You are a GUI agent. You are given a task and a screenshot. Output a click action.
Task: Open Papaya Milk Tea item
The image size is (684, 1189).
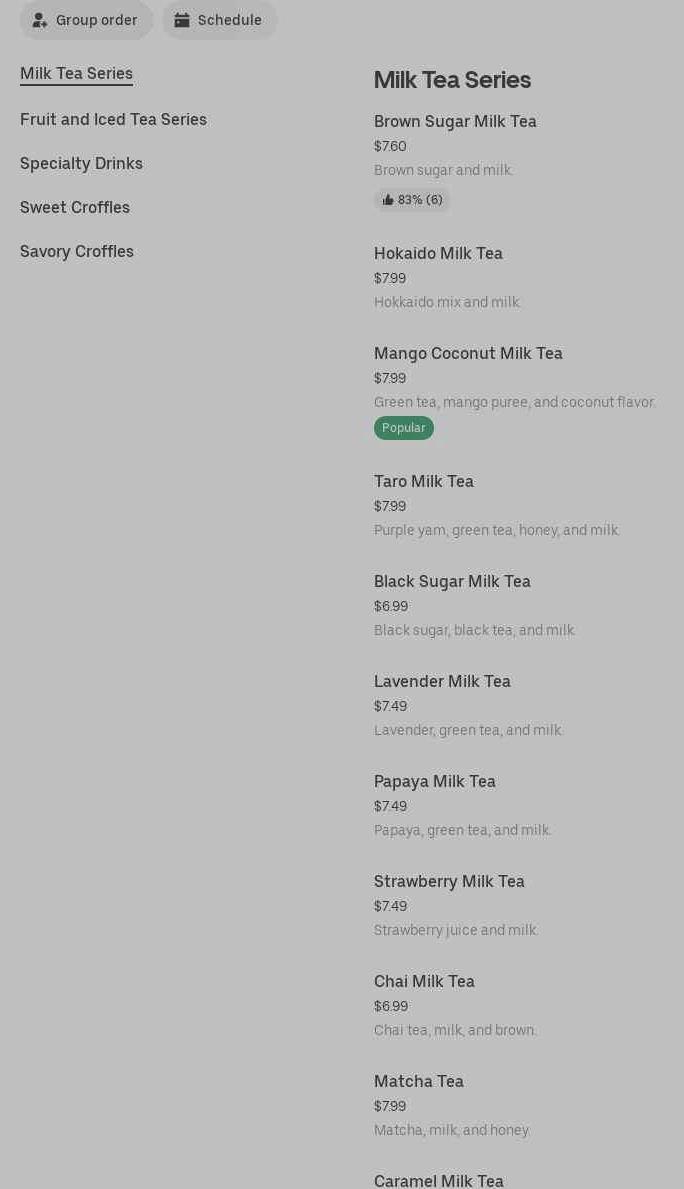pos(435,781)
